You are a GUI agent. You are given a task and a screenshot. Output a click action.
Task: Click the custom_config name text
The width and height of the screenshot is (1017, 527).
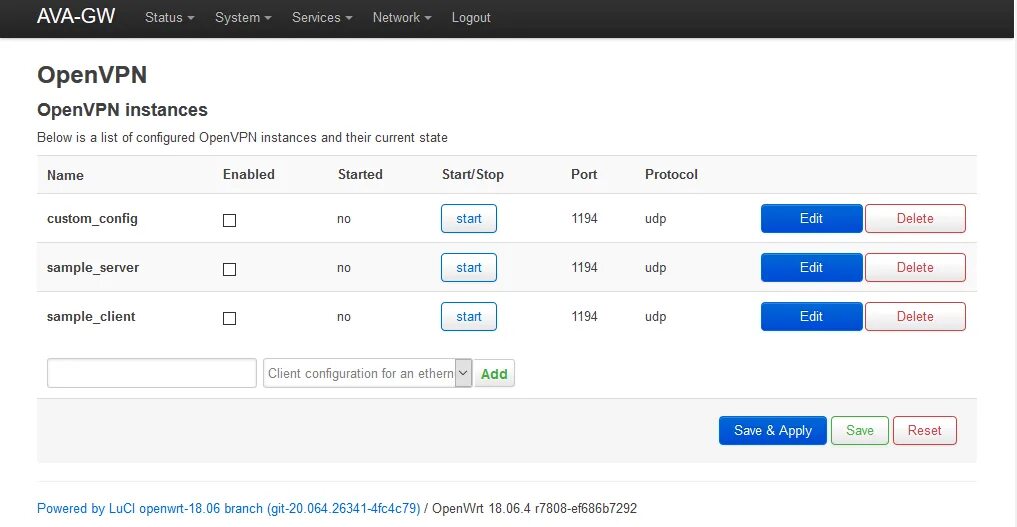(x=92, y=219)
